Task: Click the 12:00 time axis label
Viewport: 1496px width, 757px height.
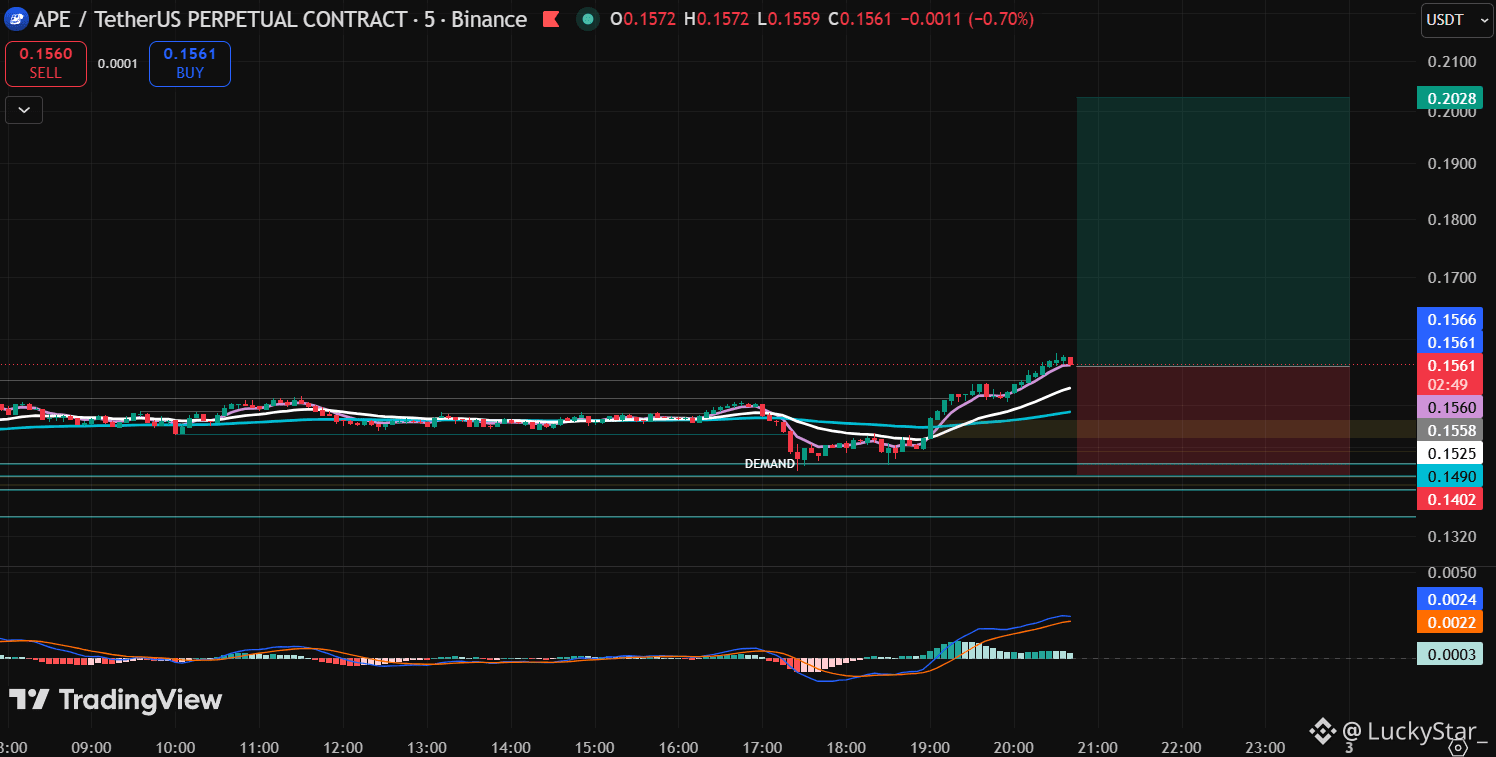Action: click(344, 747)
